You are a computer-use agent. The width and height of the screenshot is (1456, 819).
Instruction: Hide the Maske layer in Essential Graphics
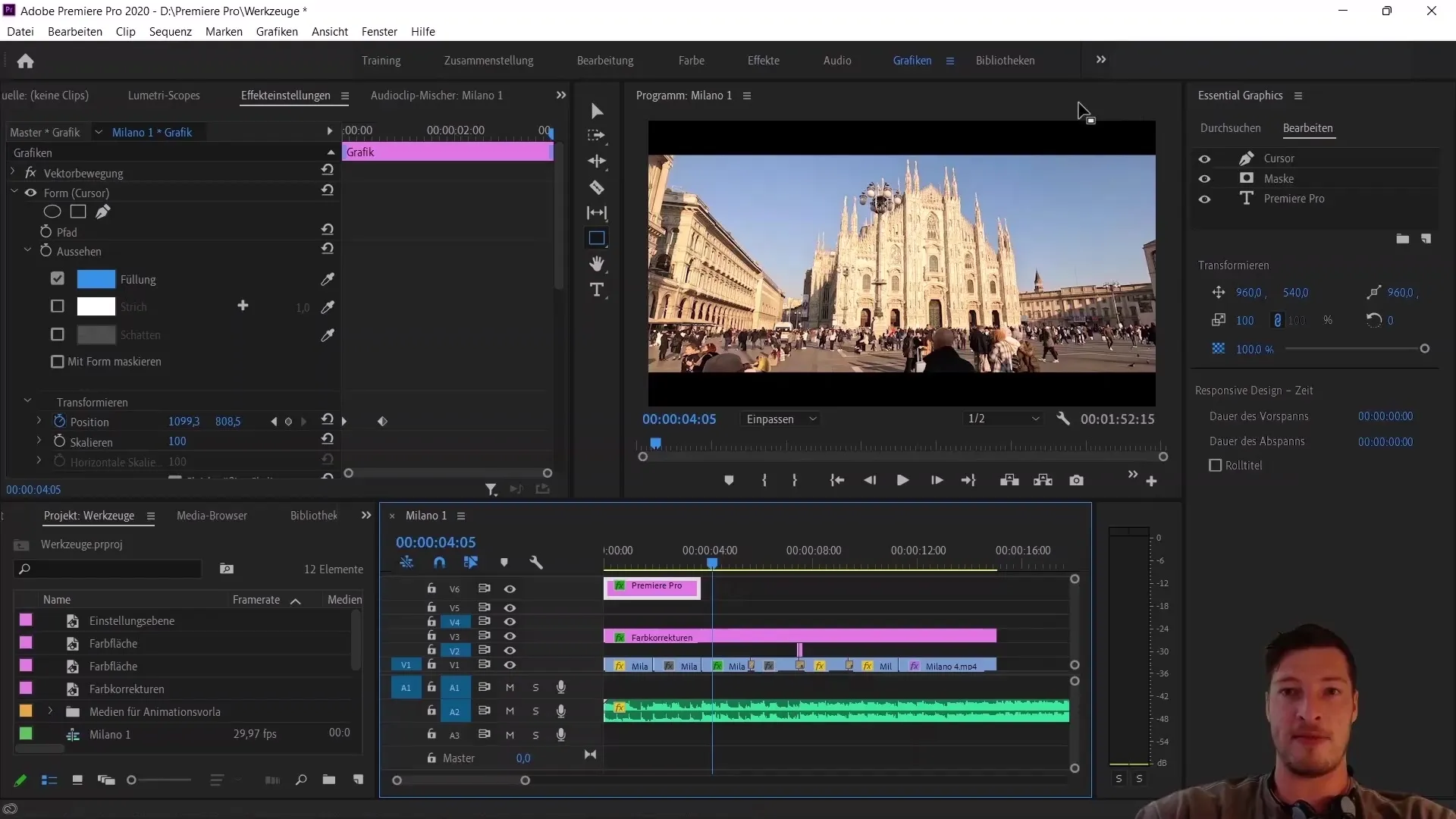[x=1204, y=179]
